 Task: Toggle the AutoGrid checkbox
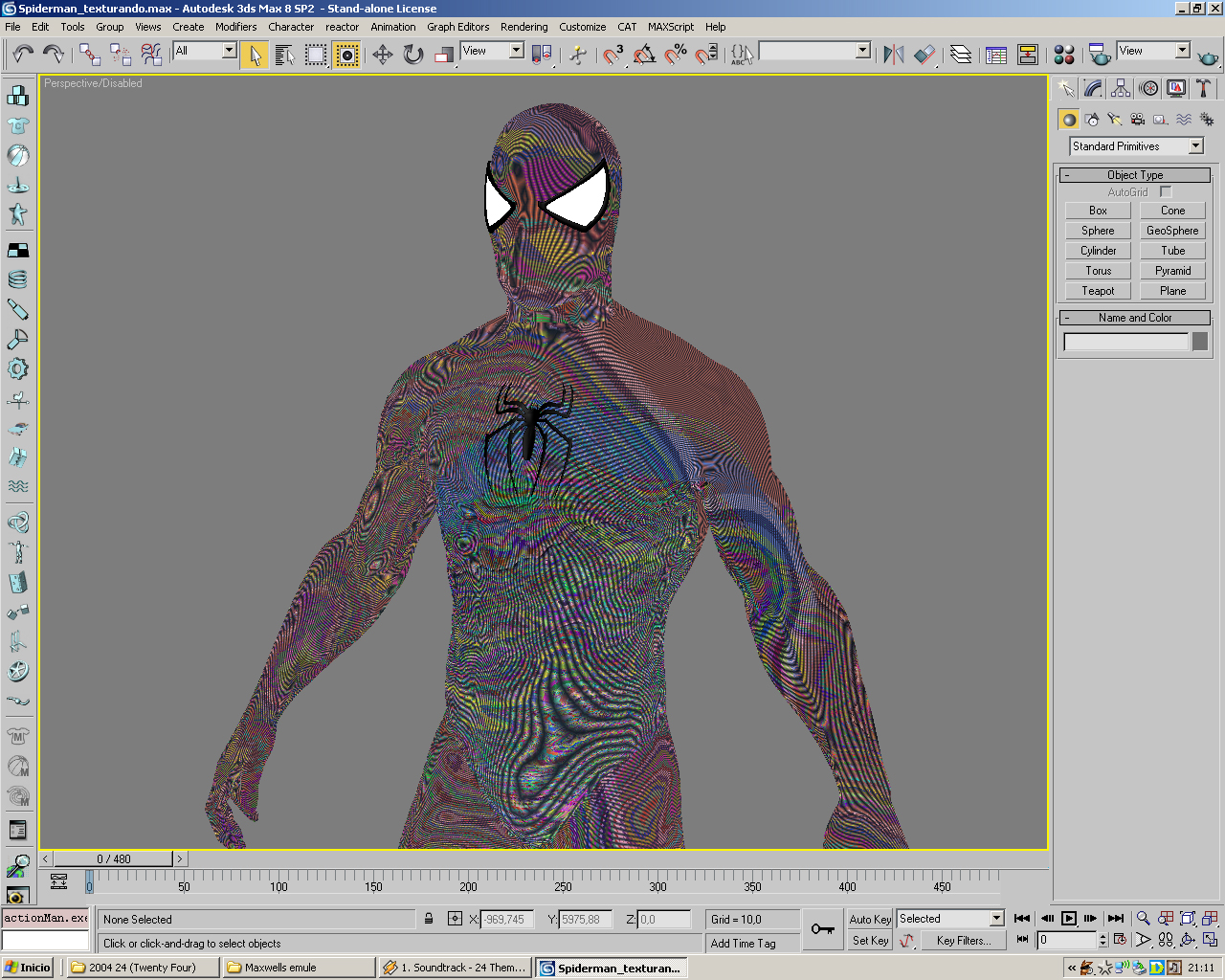(x=1165, y=192)
